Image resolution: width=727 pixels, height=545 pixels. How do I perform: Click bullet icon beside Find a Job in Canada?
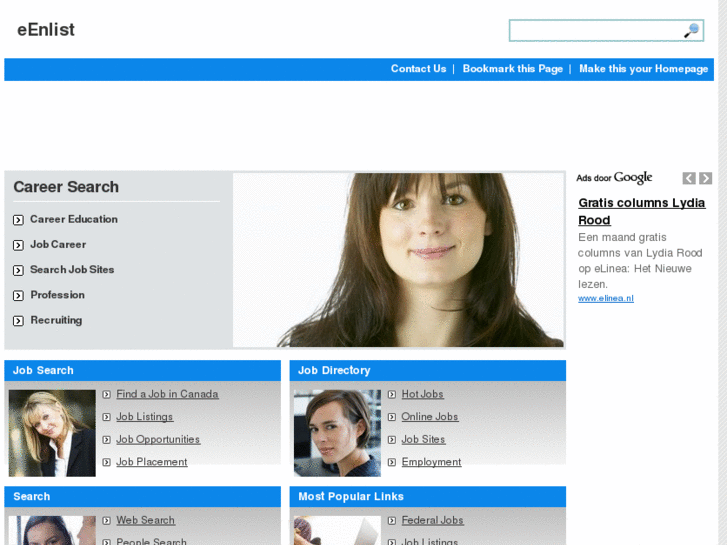107,394
